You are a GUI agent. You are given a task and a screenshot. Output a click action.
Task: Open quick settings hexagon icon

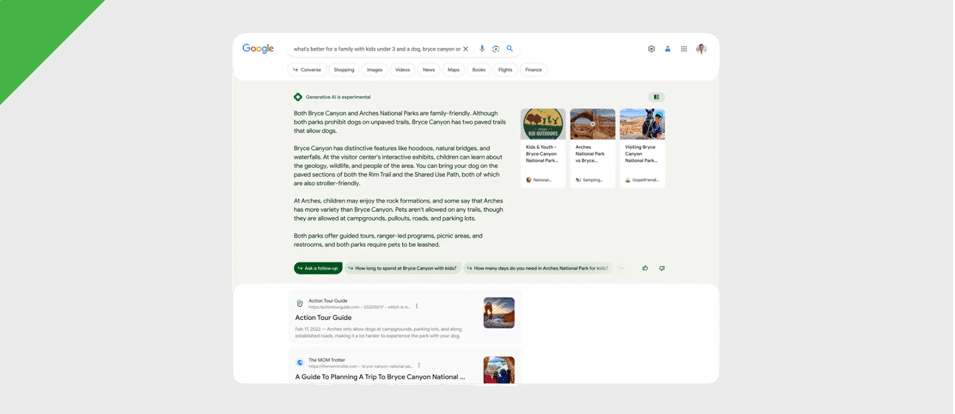651,49
